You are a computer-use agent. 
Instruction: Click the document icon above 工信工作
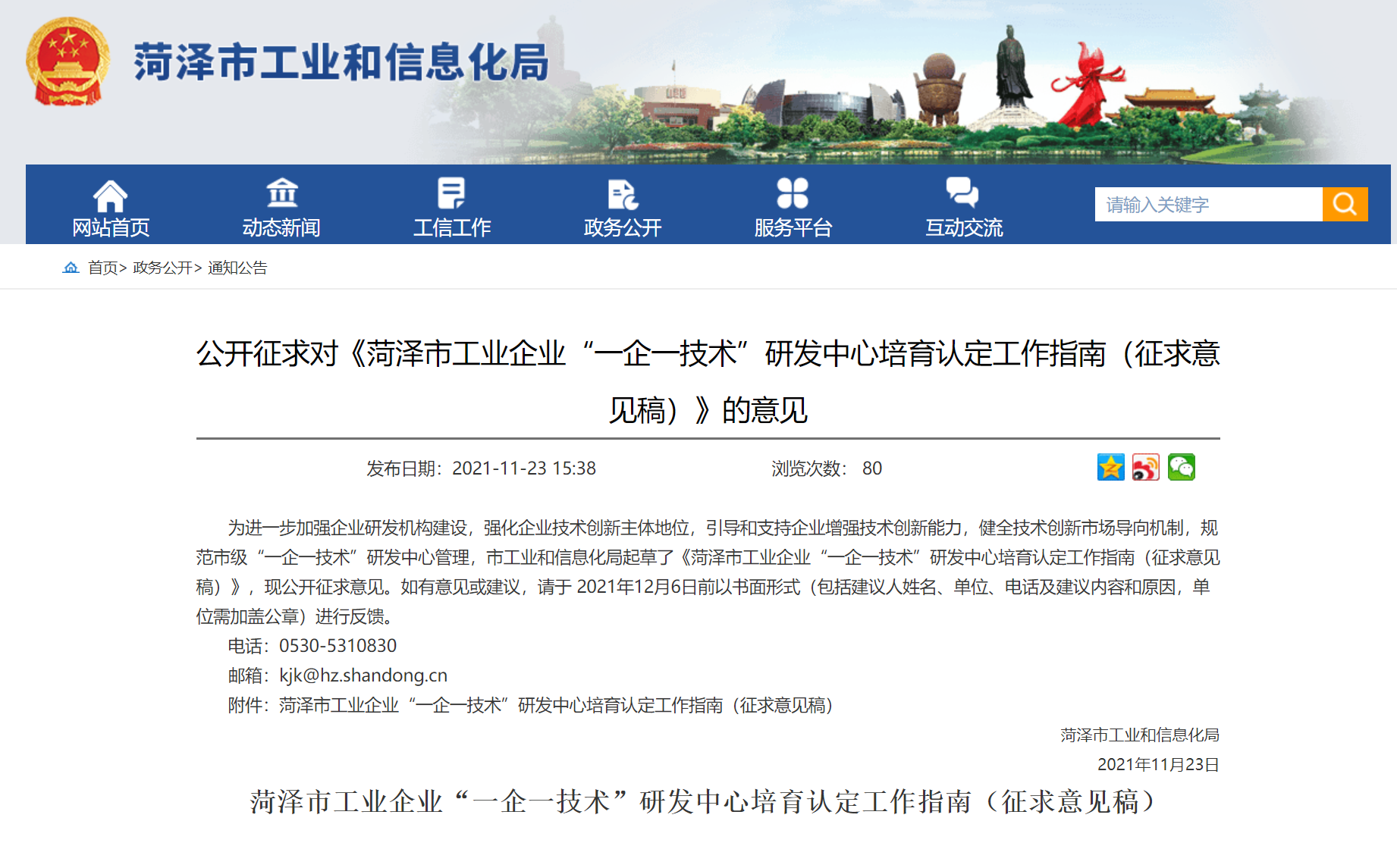[x=451, y=193]
